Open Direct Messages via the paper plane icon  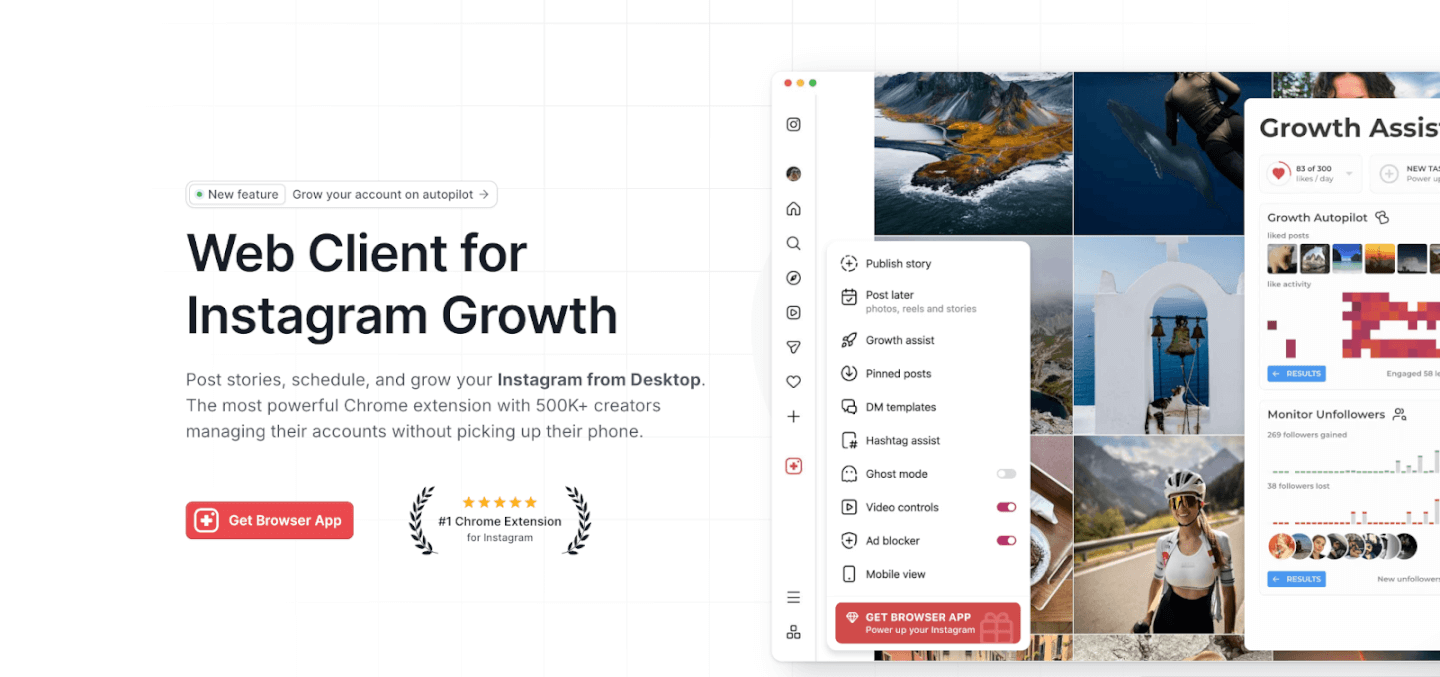point(793,346)
